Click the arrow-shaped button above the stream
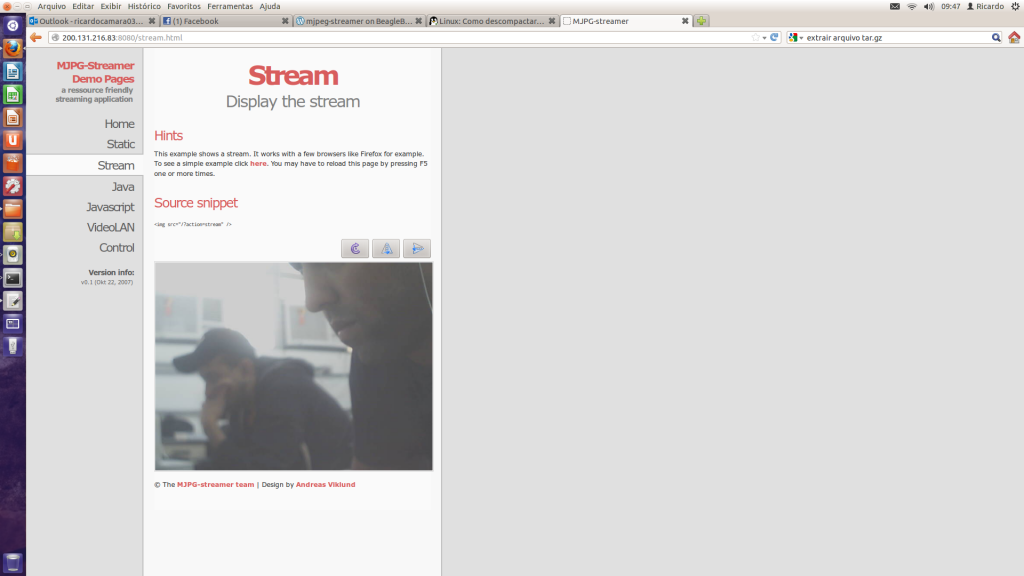Image resolution: width=1024 pixels, height=576 pixels. click(416, 249)
